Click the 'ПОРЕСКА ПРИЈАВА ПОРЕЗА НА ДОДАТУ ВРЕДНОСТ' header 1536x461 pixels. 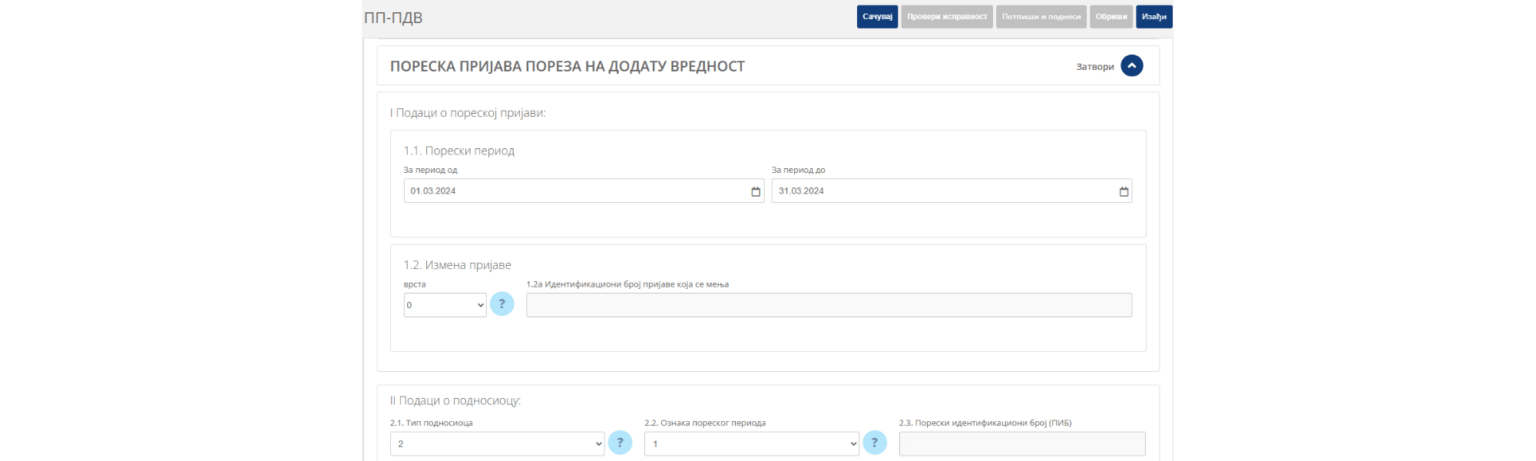coord(567,67)
